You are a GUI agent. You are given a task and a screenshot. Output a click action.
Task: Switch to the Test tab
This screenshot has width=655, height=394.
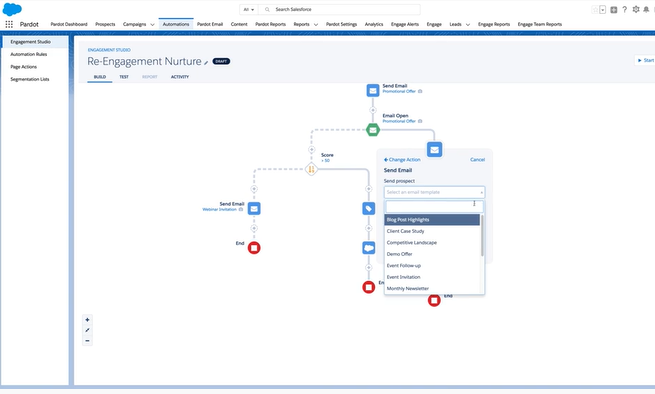pos(124,77)
